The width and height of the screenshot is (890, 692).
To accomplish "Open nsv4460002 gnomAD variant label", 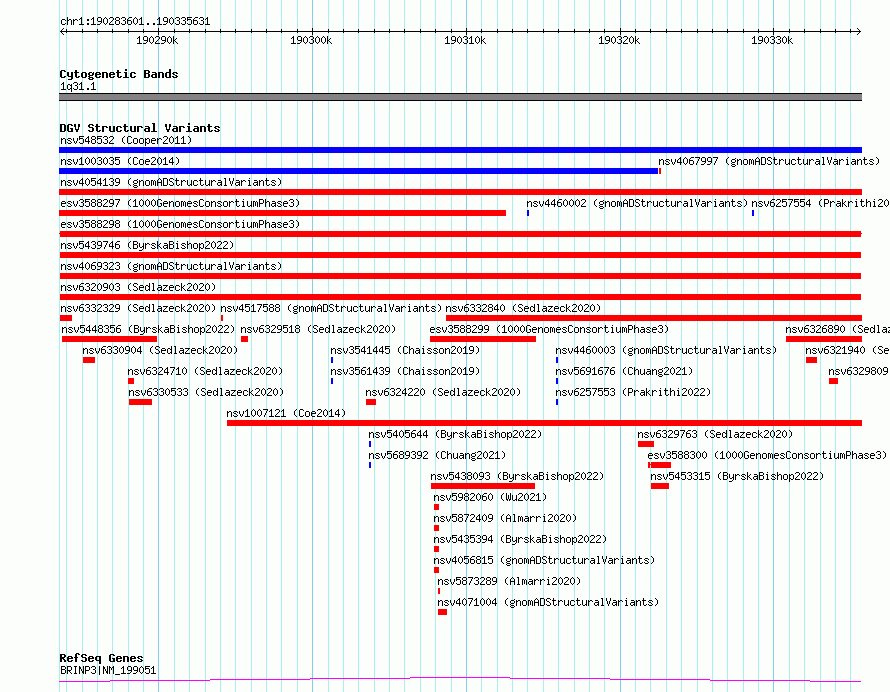I will (x=637, y=203).
